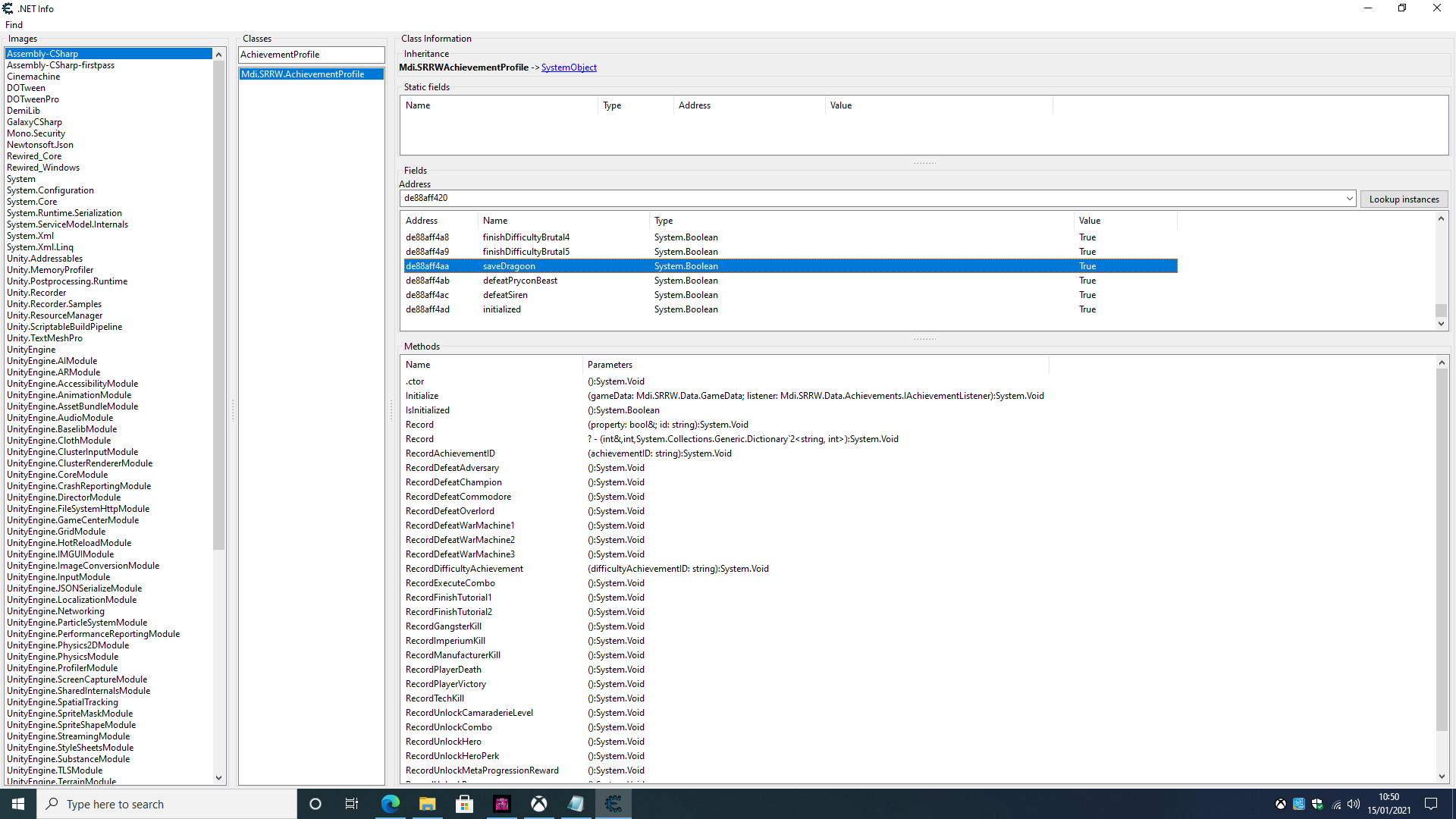
Task: Open Microsoft Store from the taskbar
Action: tap(464, 804)
